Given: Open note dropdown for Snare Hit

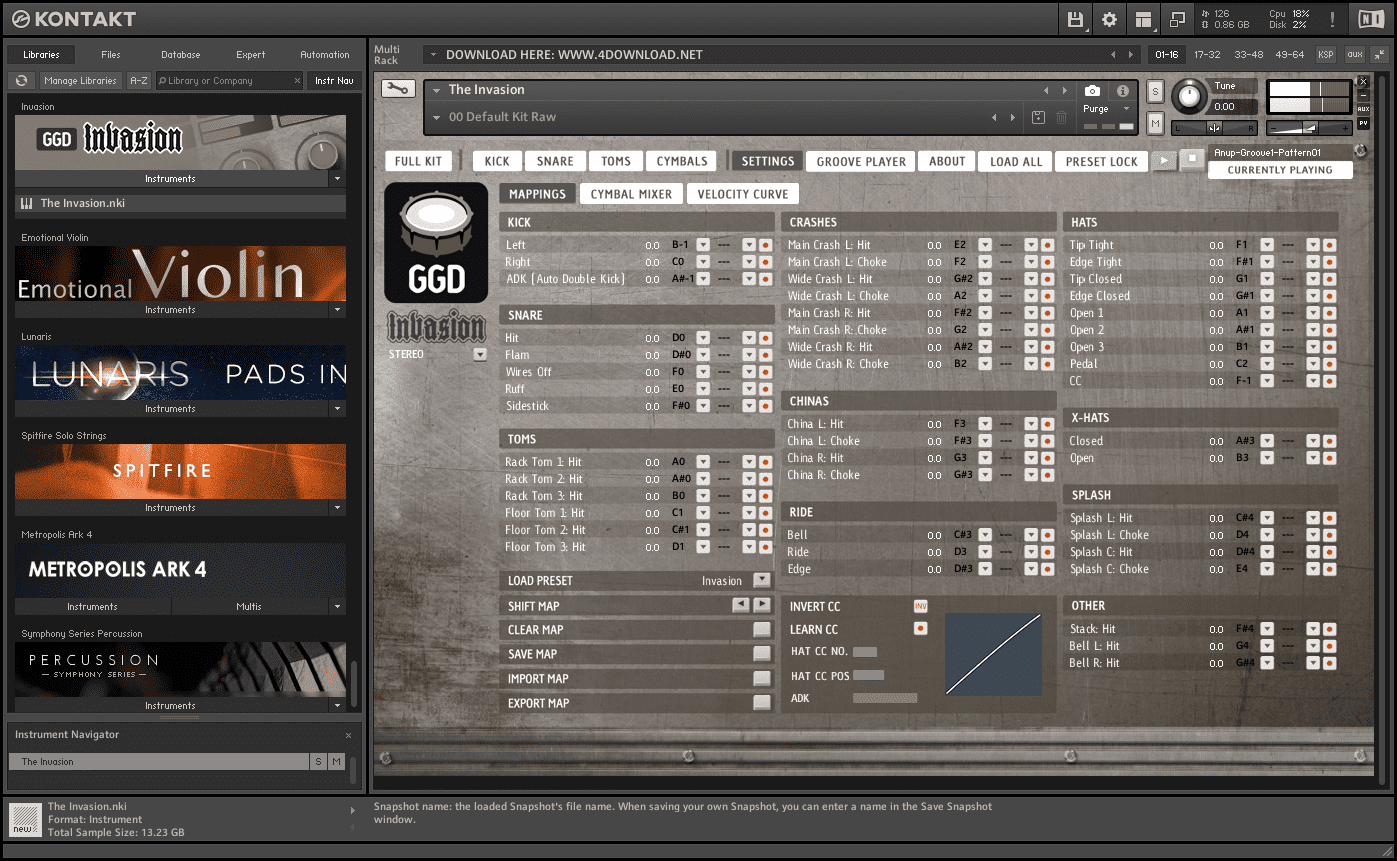Looking at the screenshot, I should point(703,338).
